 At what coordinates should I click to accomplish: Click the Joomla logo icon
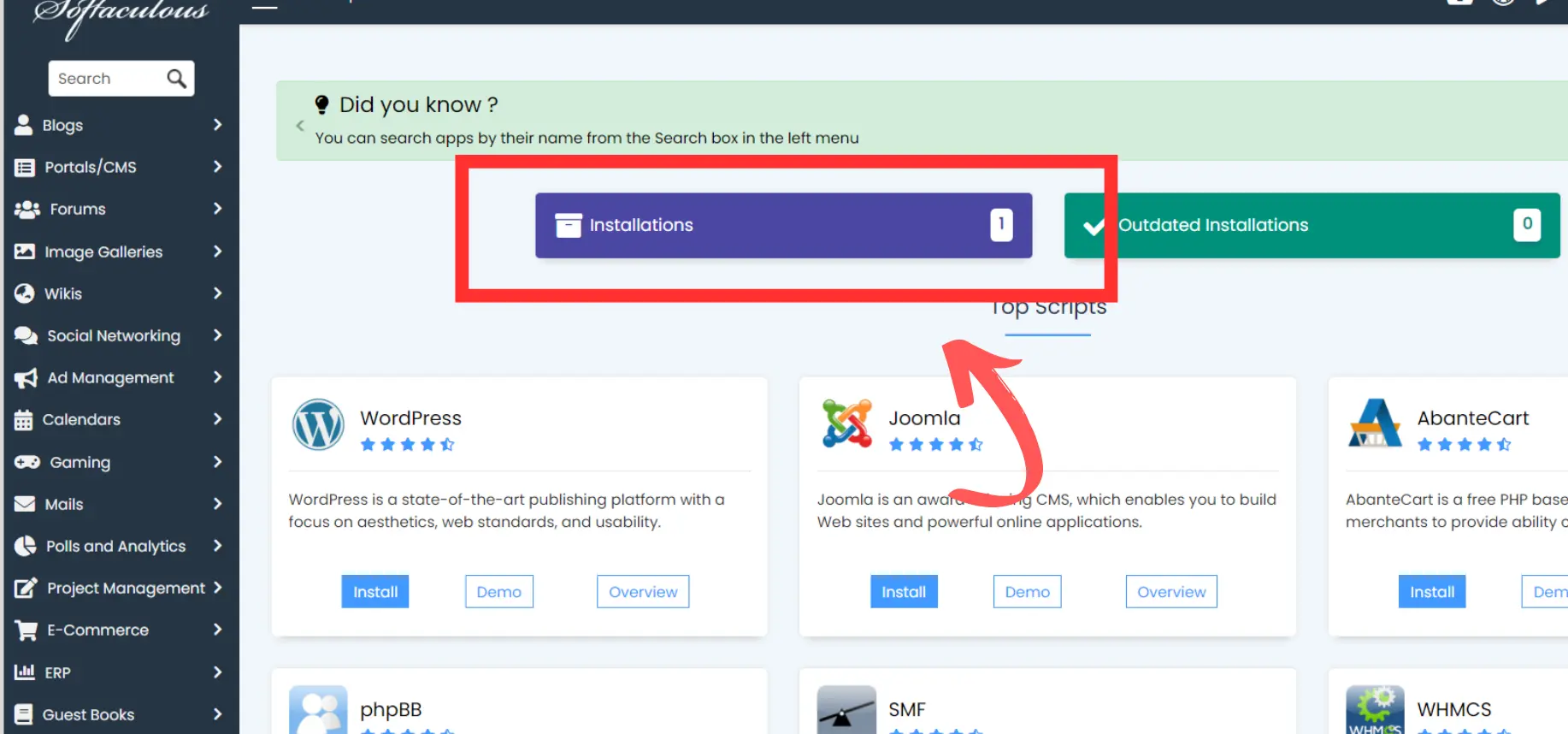point(847,423)
